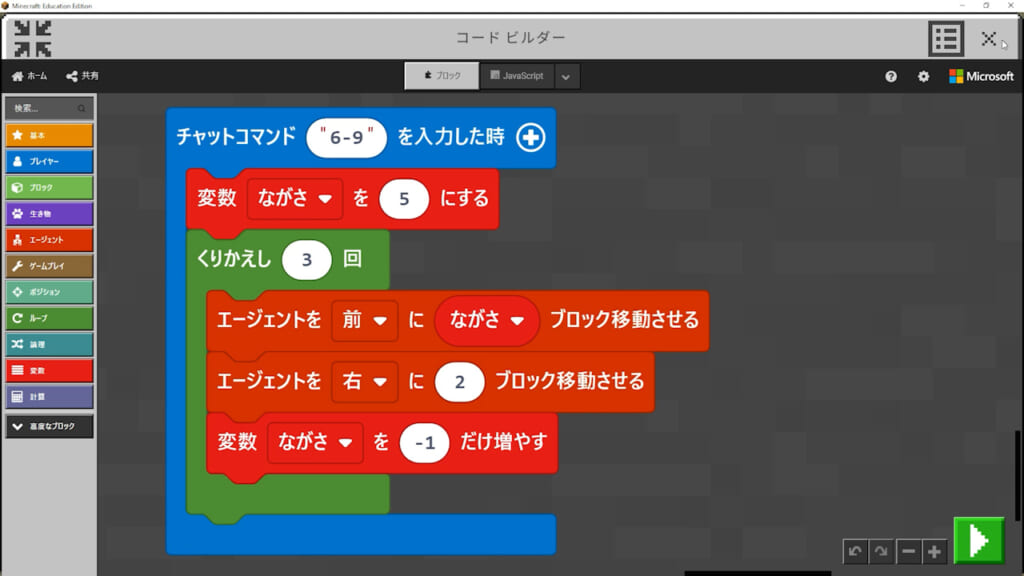The image size is (1024, 576).
Task: Open the language dropdown arrow beside JavaScript
Action: pyautogui.click(x=565, y=76)
